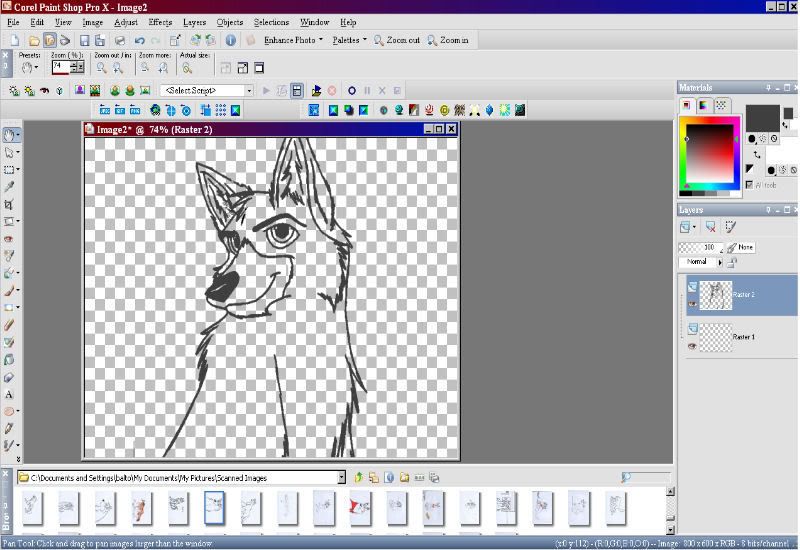
Task: Open the browser folder path dropdown
Action: click(x=341, y=478)
